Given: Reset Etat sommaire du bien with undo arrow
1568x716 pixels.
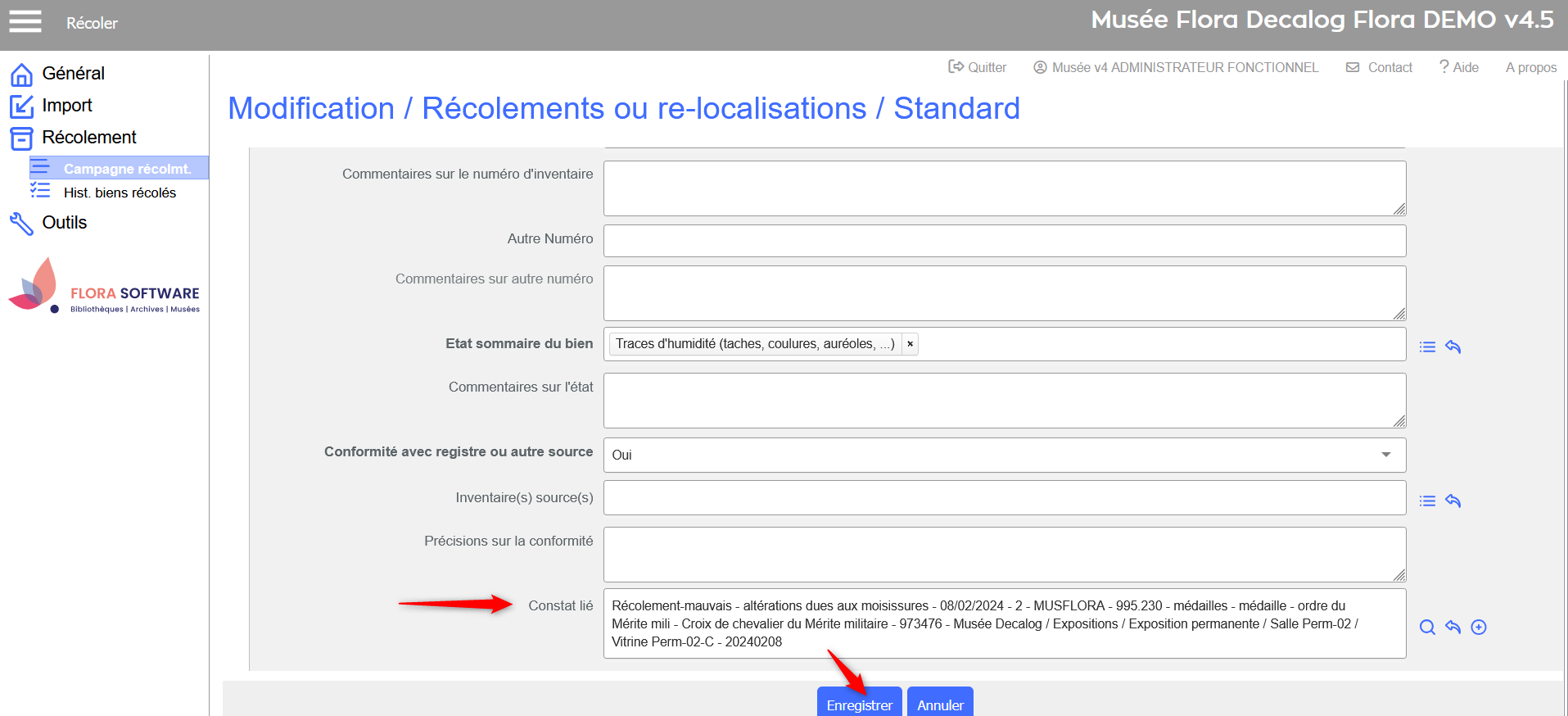Looking at the screenshot, I should [x=1453, y=347].
